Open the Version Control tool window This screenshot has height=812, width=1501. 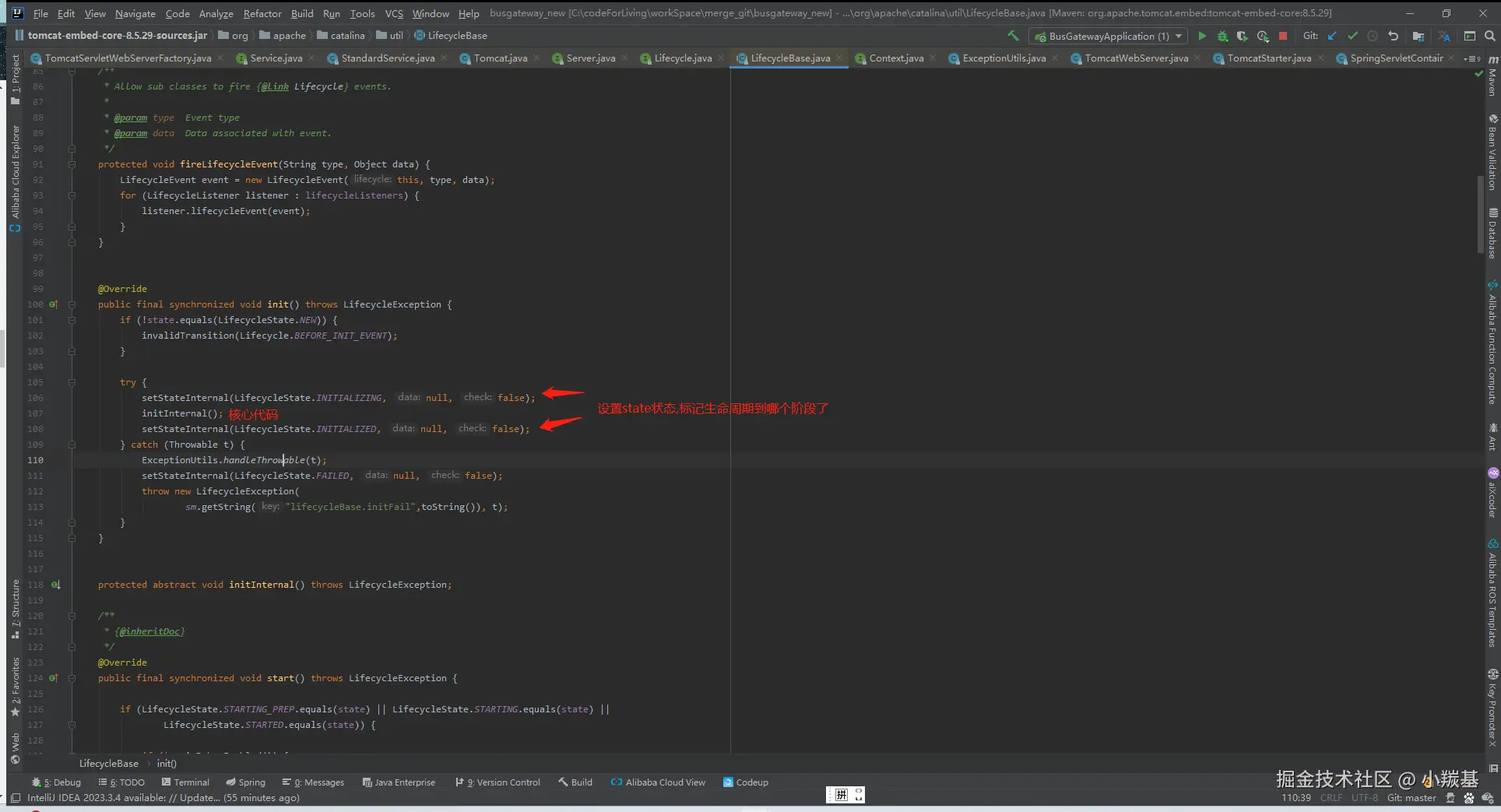click(497, 782)
